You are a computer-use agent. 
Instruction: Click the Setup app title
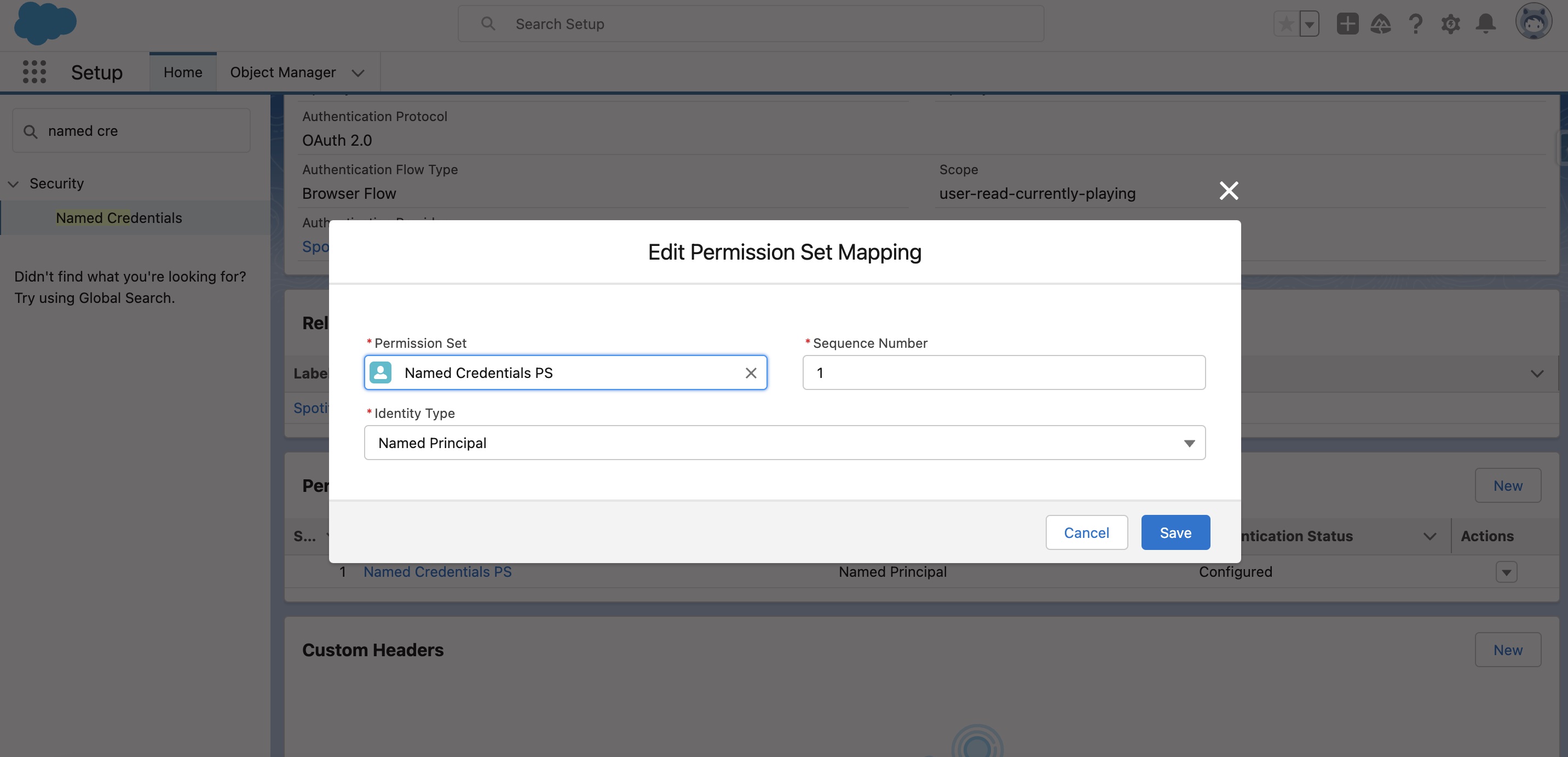96,72
